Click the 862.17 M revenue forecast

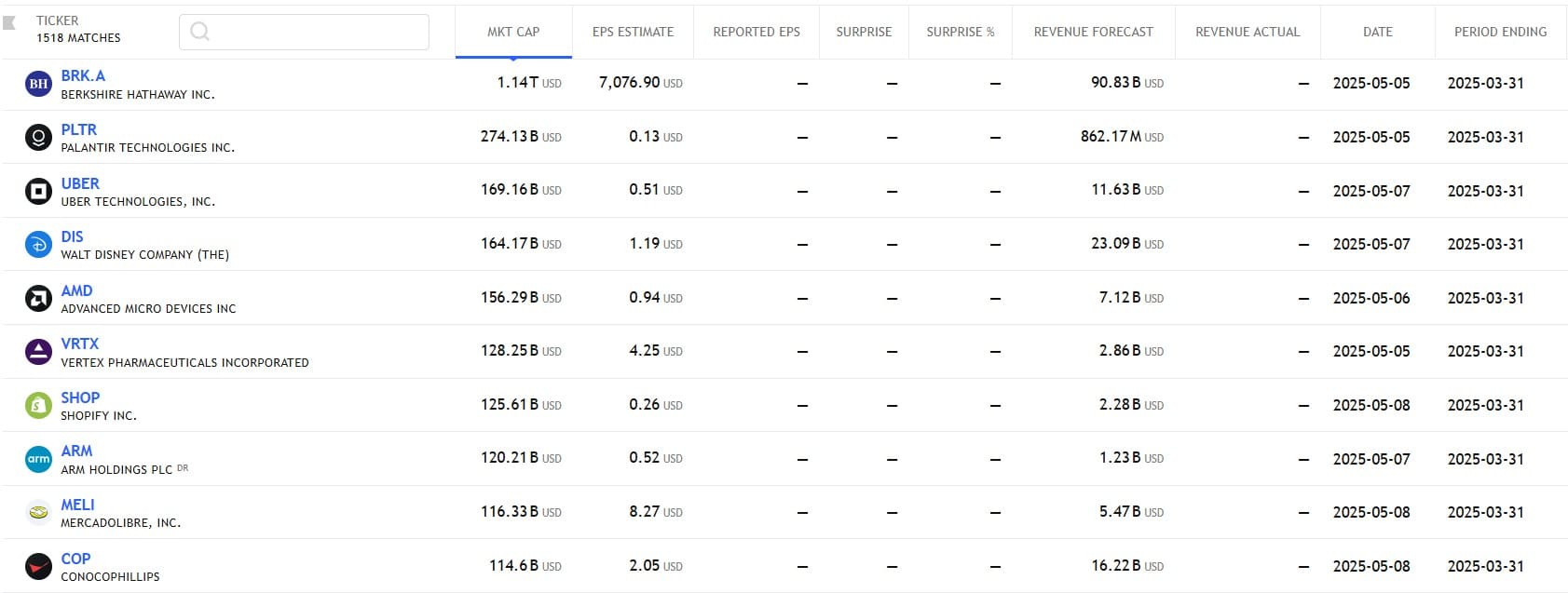tap(1122, 137)
